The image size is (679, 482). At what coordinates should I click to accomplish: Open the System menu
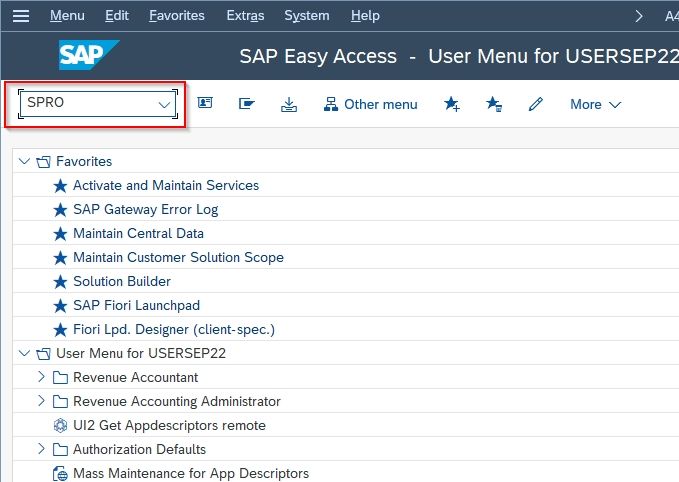pos(307,16)
